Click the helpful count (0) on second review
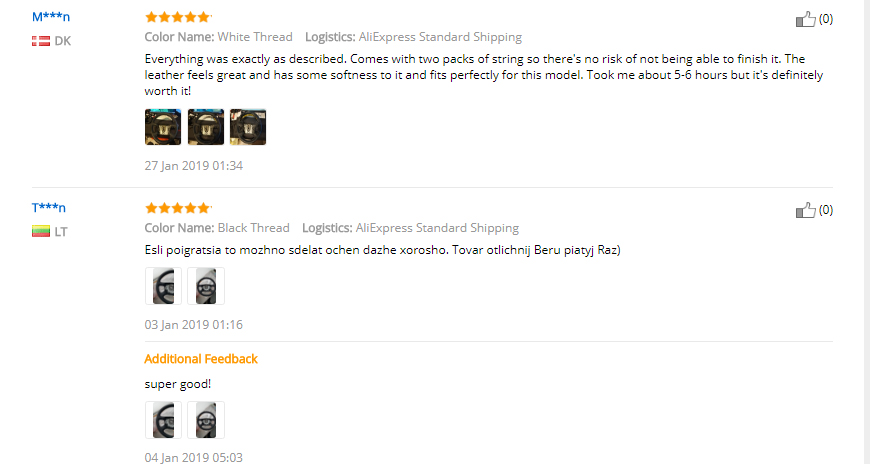This screenshot has height=464, width=870. [826, 210]
